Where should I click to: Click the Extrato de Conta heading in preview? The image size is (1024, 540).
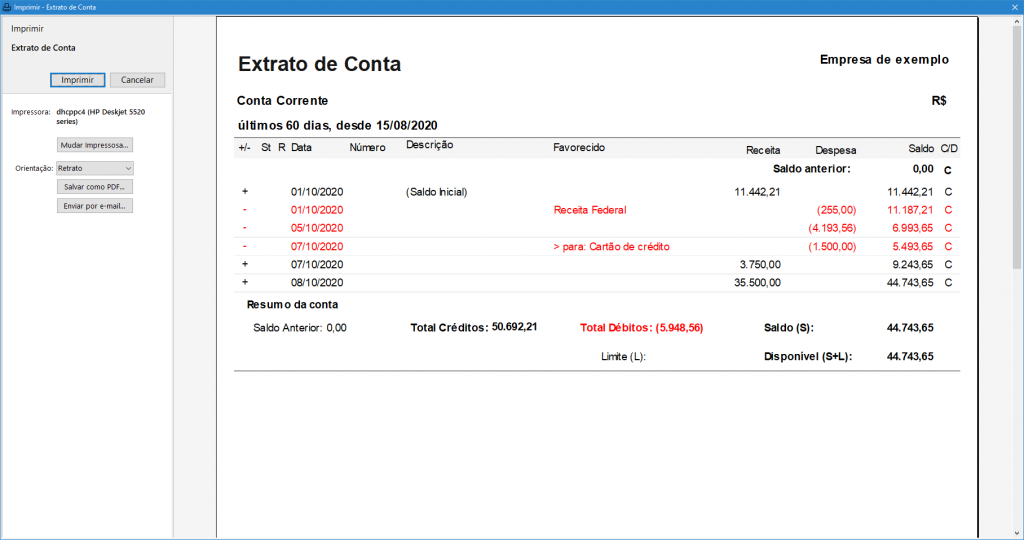click(x=319, y=65)
